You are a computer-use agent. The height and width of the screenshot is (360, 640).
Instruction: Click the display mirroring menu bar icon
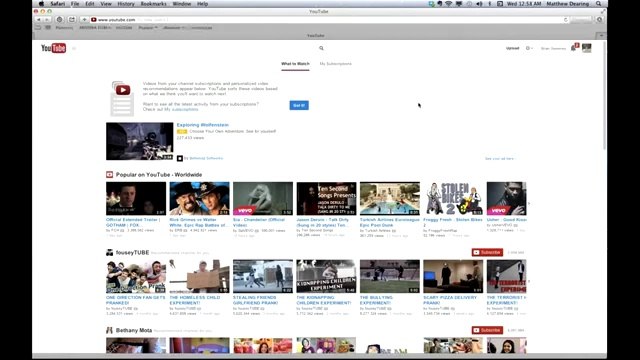[x=459, y=4]
